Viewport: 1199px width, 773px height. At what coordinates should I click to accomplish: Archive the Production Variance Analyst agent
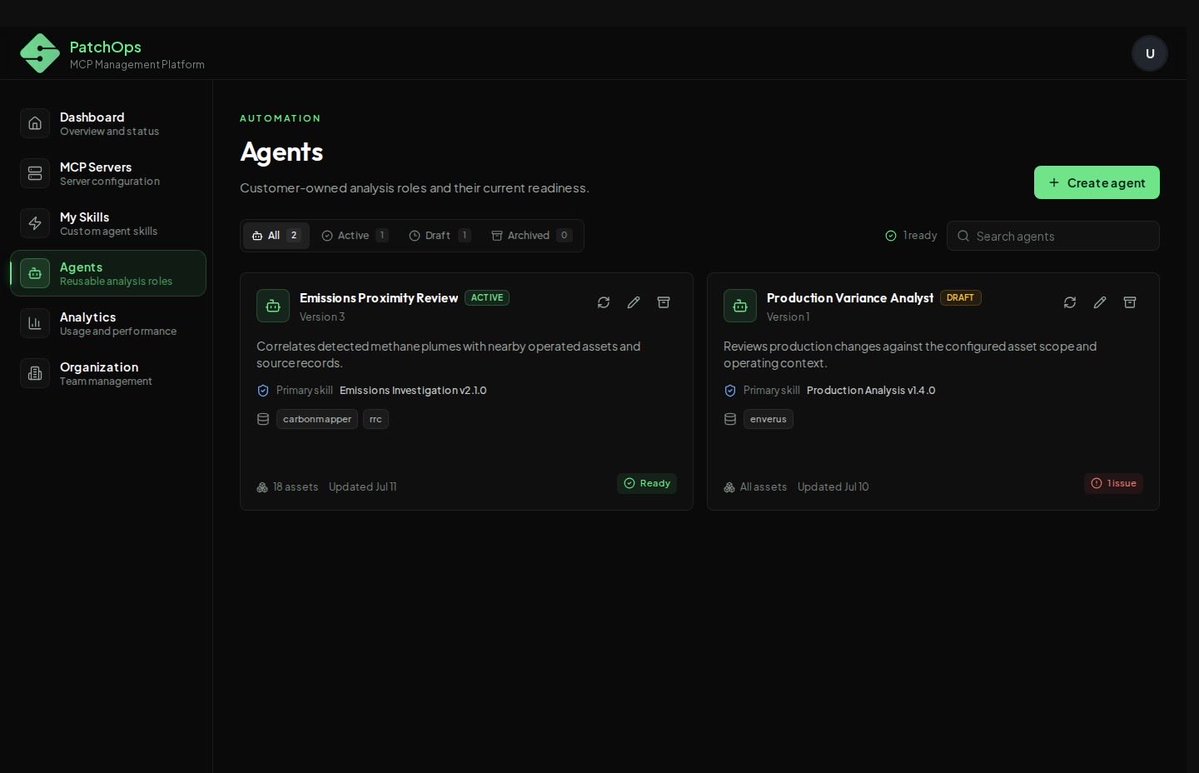tap(1129, 303)
